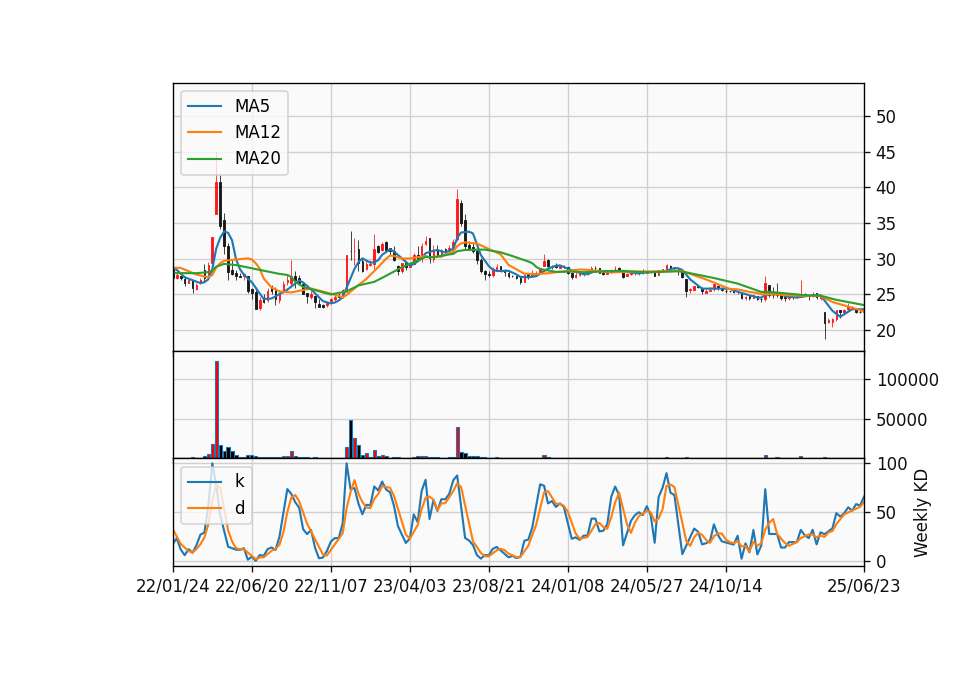Viewport: 960px width, 690px height.
Task: Click the KD axis value 100
Action: click(x=891, y=464)
